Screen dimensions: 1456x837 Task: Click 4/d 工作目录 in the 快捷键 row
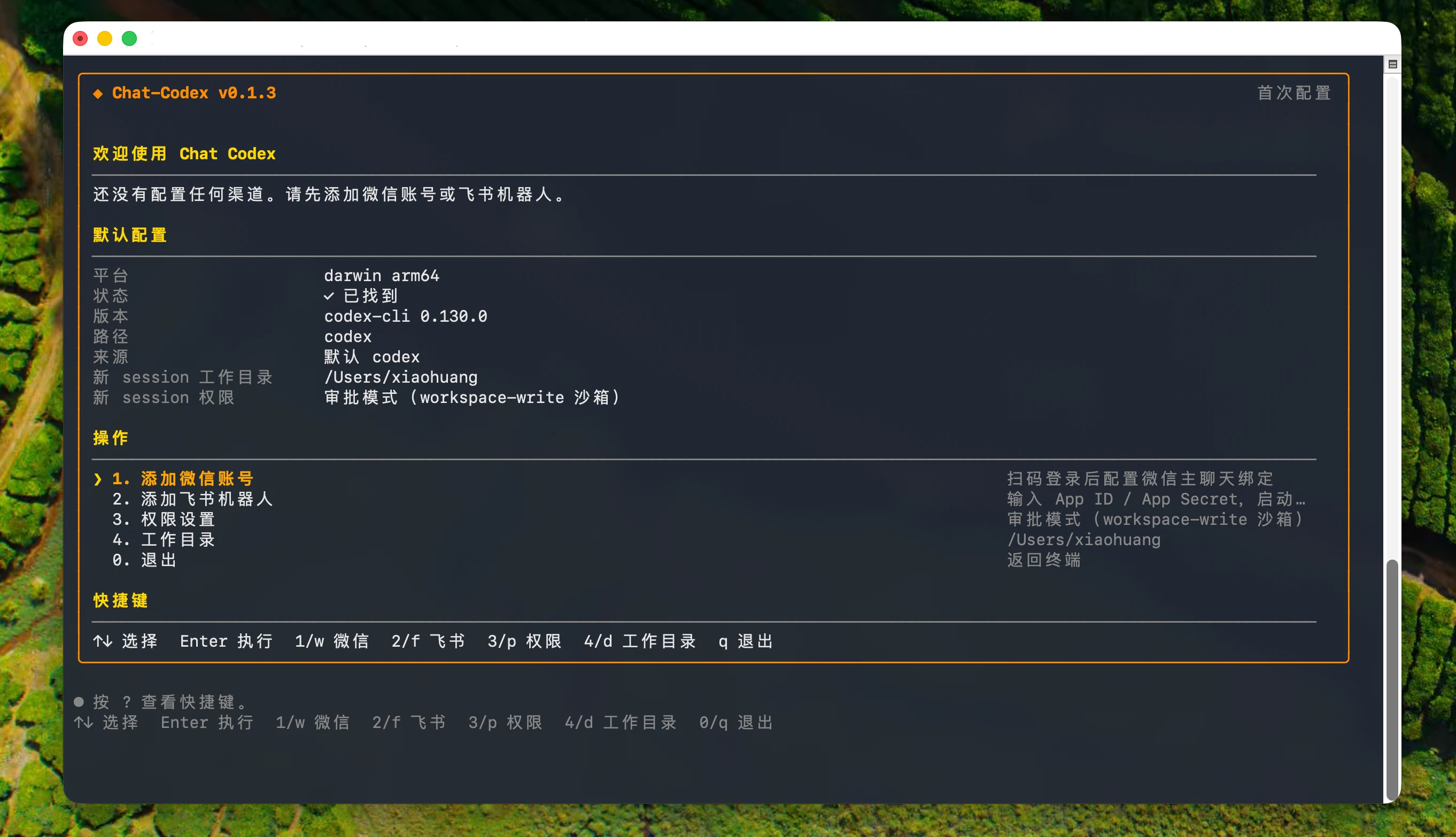(x=640, y=641)
